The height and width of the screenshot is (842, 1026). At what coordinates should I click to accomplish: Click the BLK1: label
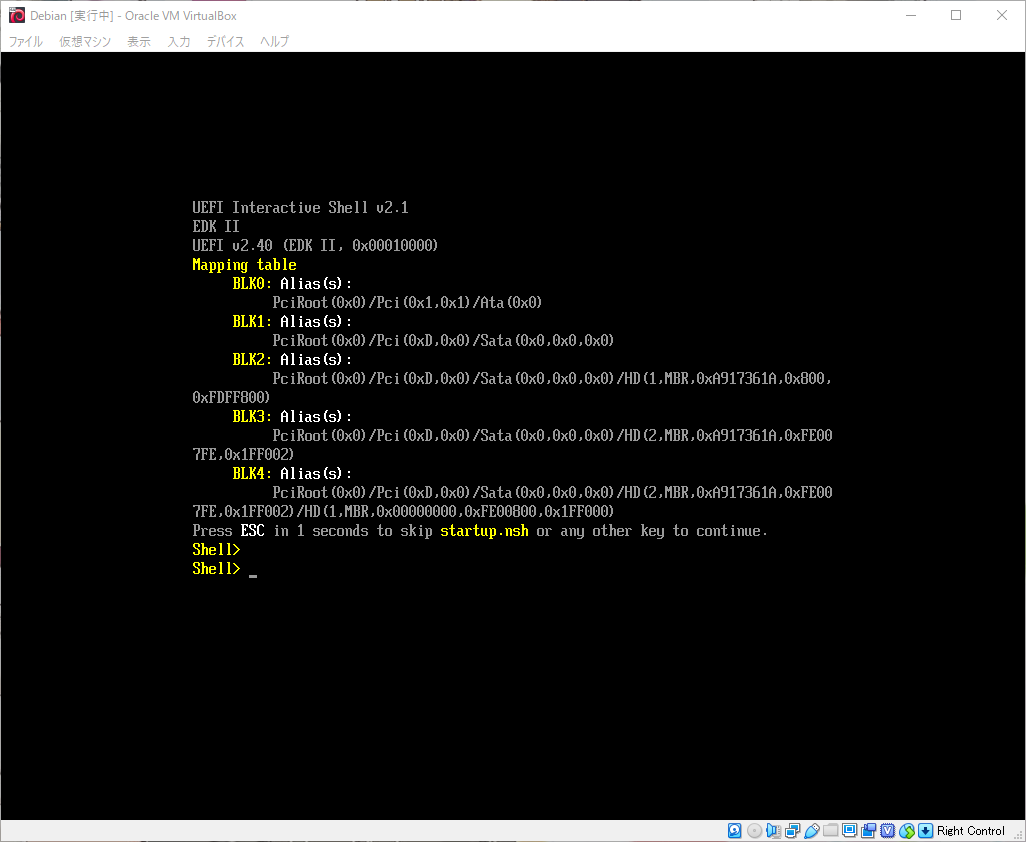tap(252, 321)
